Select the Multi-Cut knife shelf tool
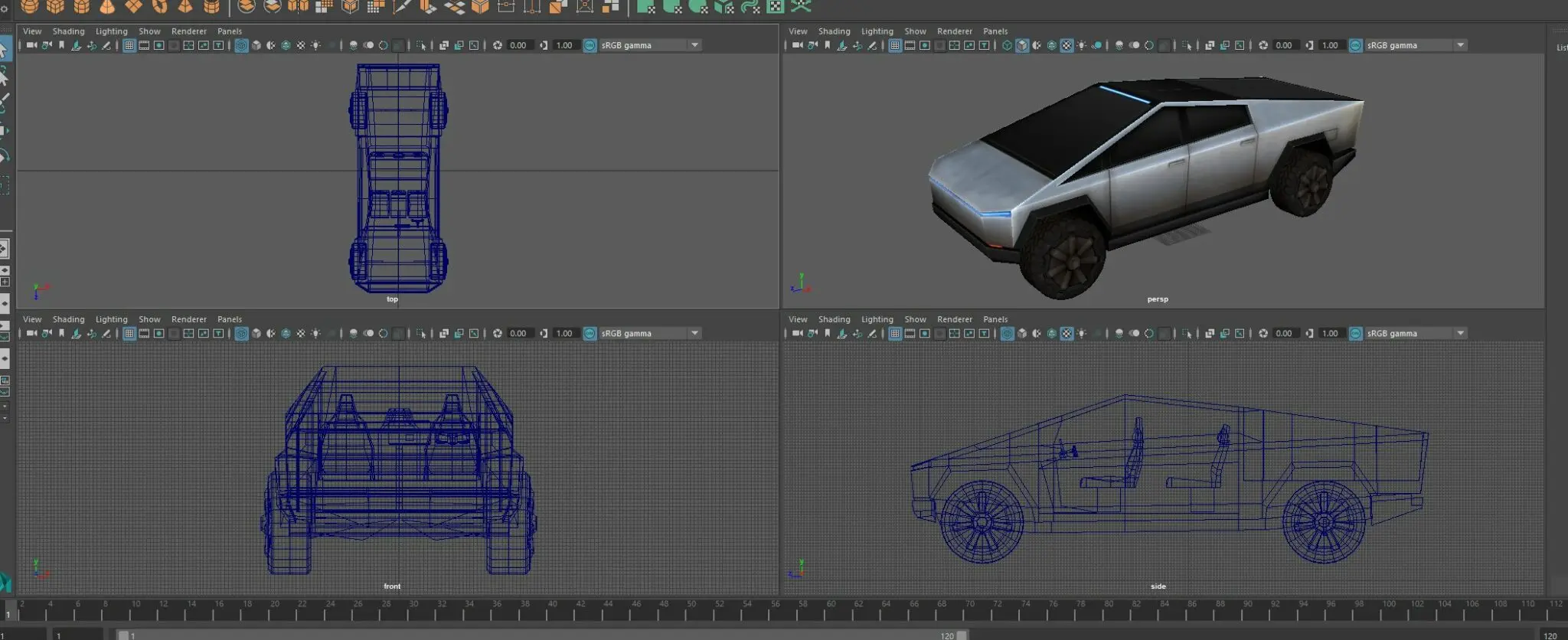Image resolution: width=1568 pixels, height=640 pixels. 401,7
